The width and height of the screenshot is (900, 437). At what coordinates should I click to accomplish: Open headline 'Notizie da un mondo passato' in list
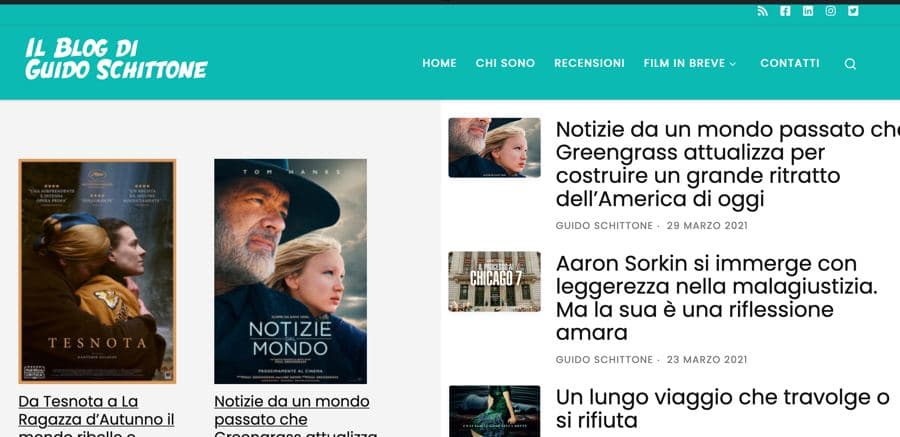click(728, 164)
